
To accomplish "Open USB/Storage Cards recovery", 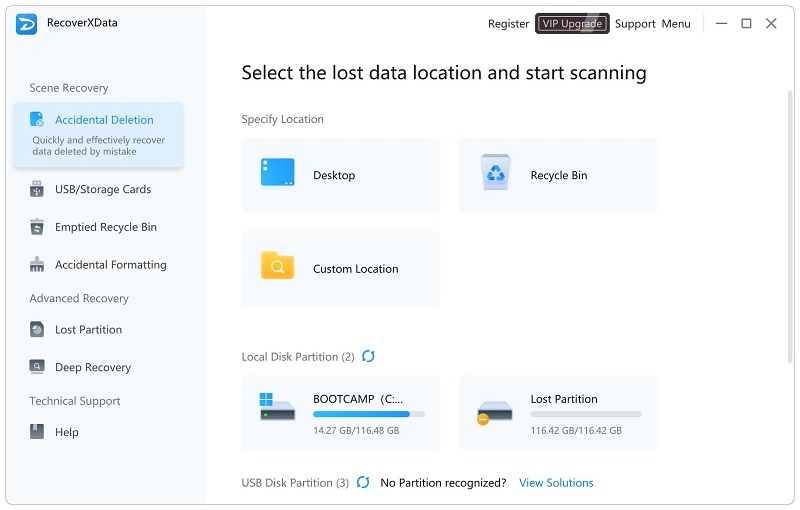I will tap(37, 189).
